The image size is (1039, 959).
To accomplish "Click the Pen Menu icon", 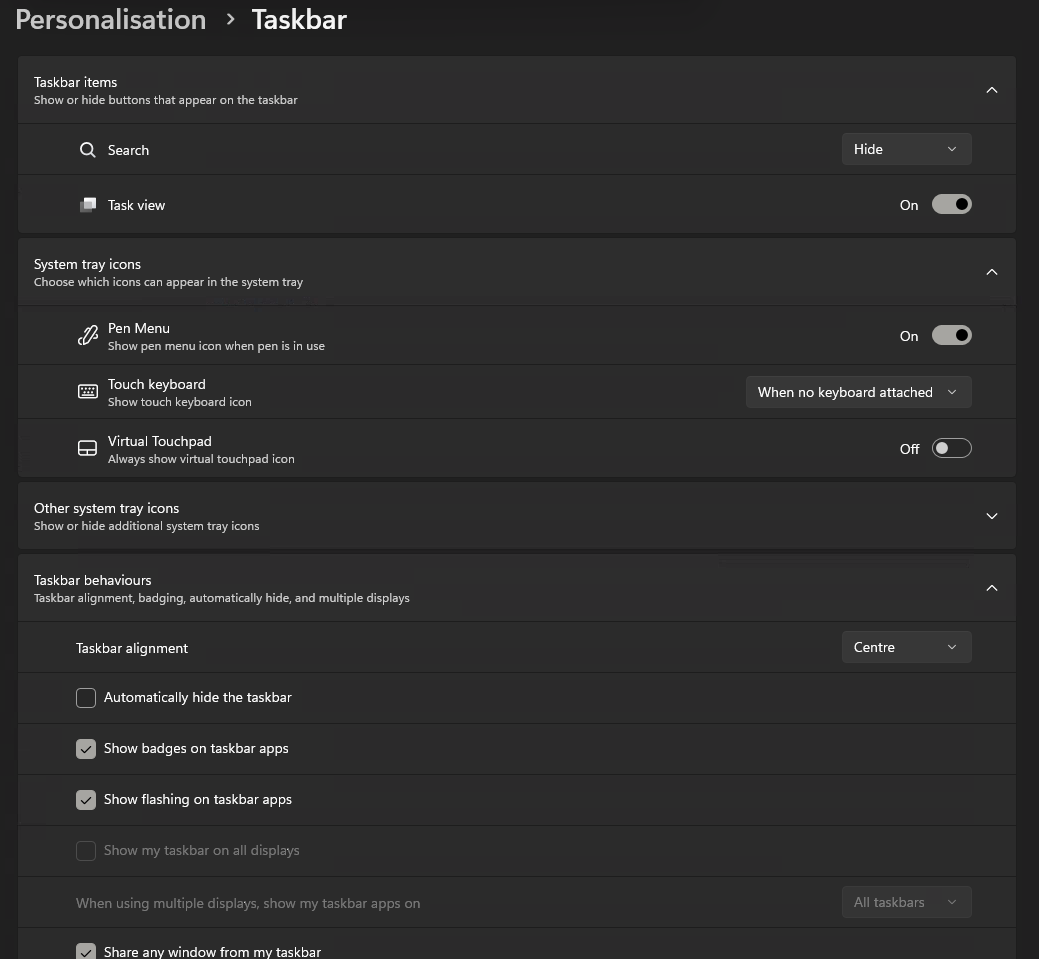I will (x=88, y=336).
